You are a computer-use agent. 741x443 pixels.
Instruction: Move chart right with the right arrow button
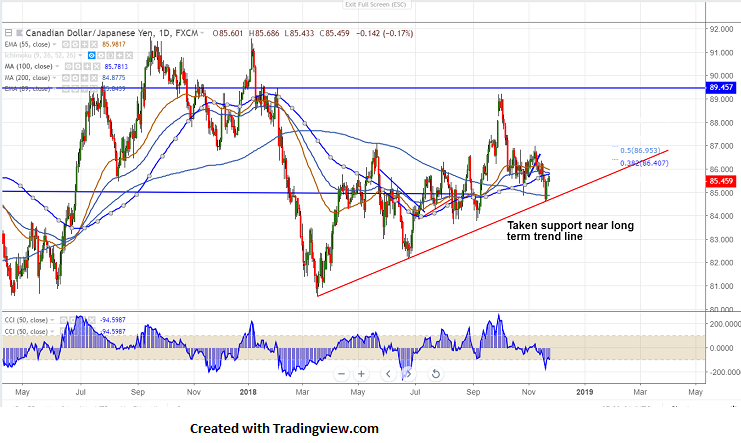pyautogui.click(x=408, y=374)
